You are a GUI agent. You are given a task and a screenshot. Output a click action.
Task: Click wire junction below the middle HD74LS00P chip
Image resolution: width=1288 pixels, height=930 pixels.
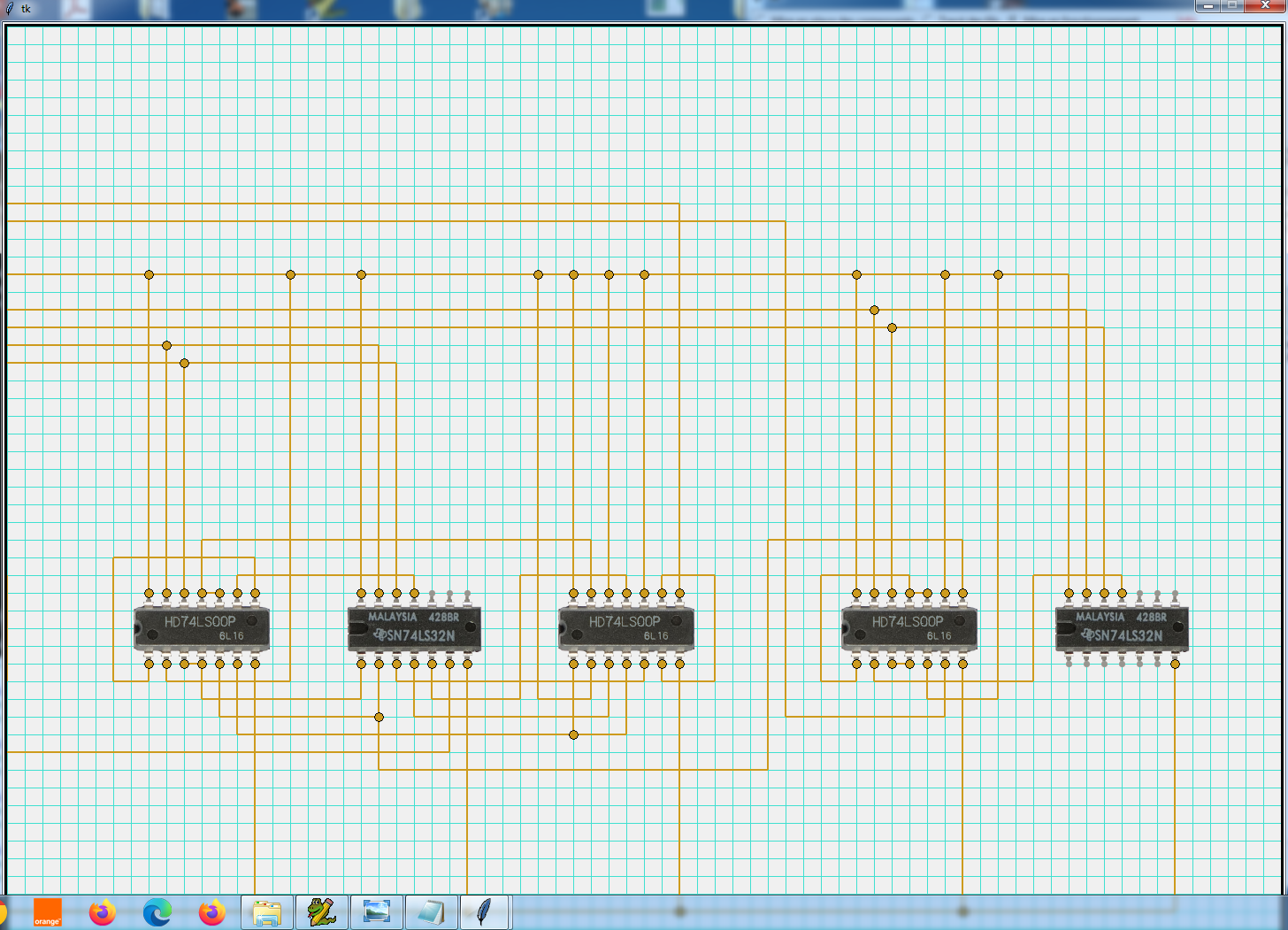click(x=573, y=734)
